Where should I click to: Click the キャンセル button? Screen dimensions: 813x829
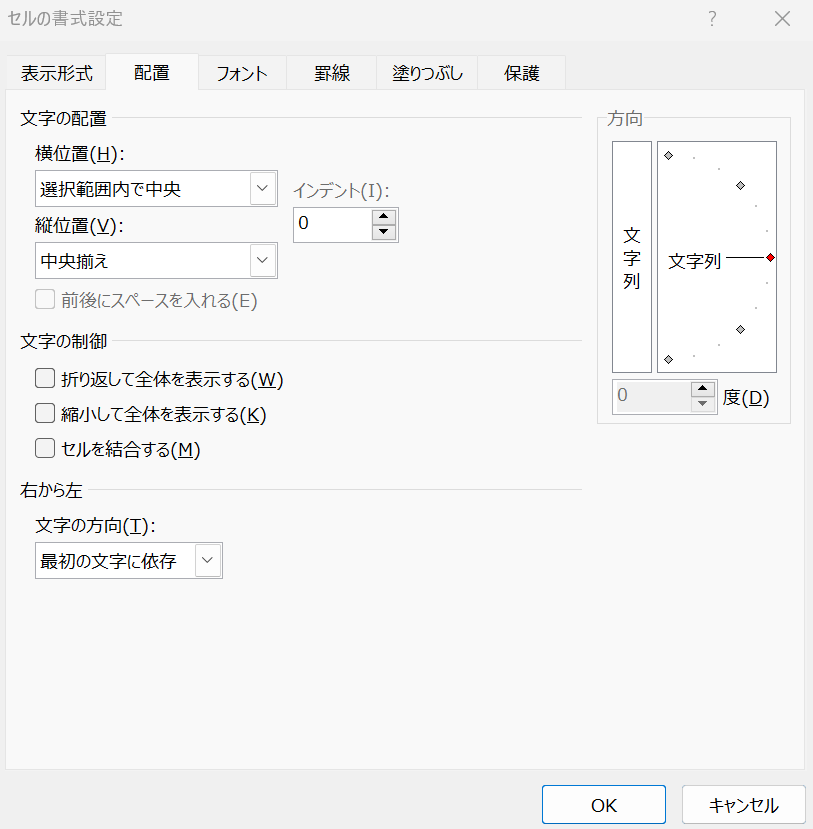[x=743, y=805]
